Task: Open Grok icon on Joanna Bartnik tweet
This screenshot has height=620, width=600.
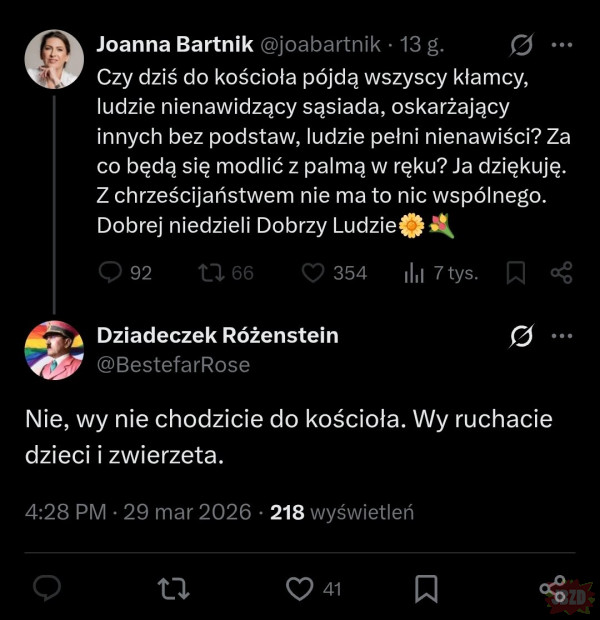Action: pos(520,45)
